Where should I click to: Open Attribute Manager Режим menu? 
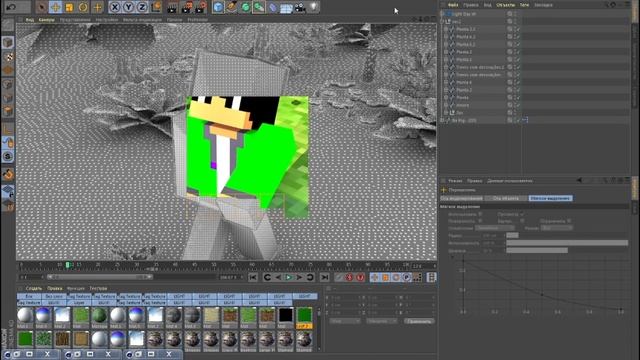455,180
